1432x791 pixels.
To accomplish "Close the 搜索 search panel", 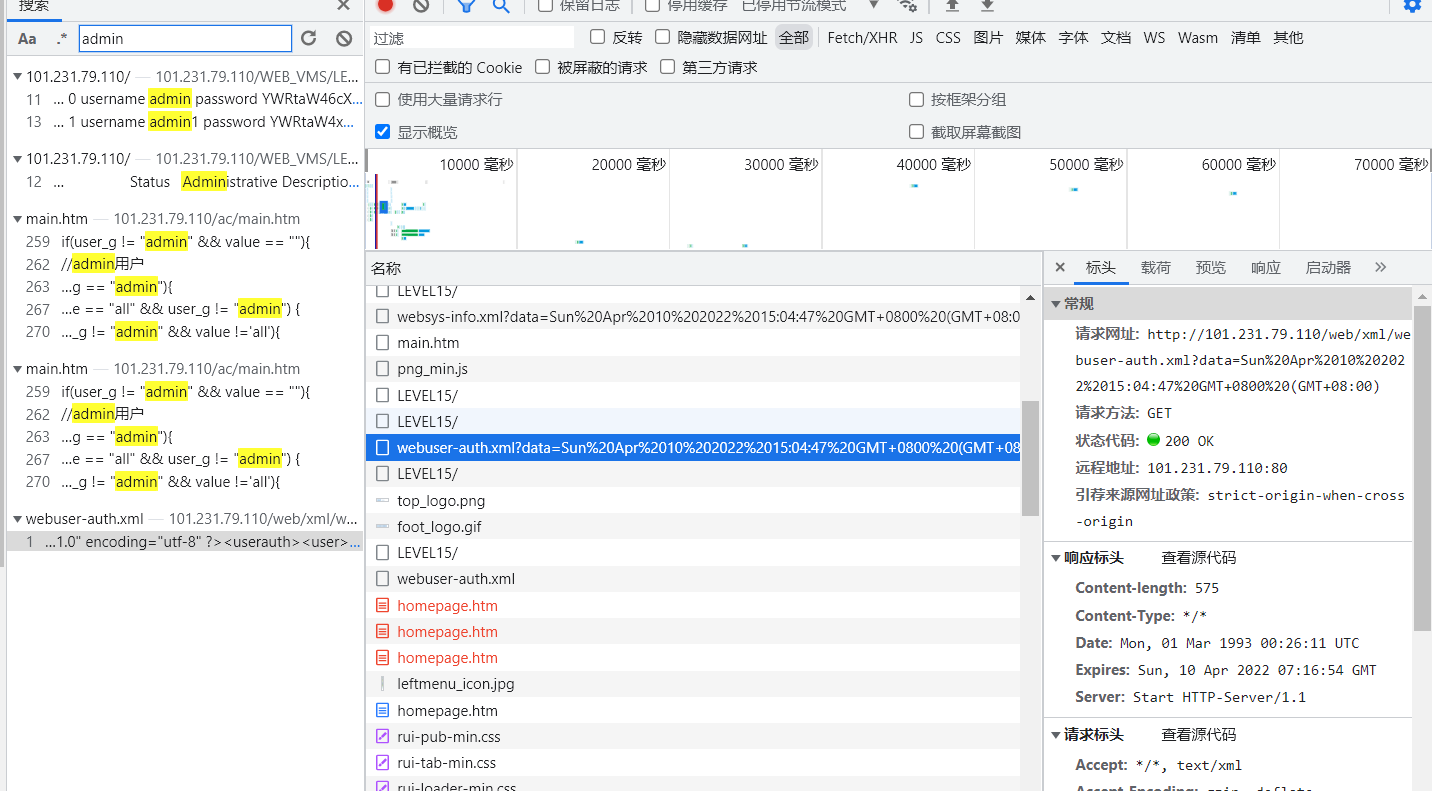I will click(x=343, y=5).
